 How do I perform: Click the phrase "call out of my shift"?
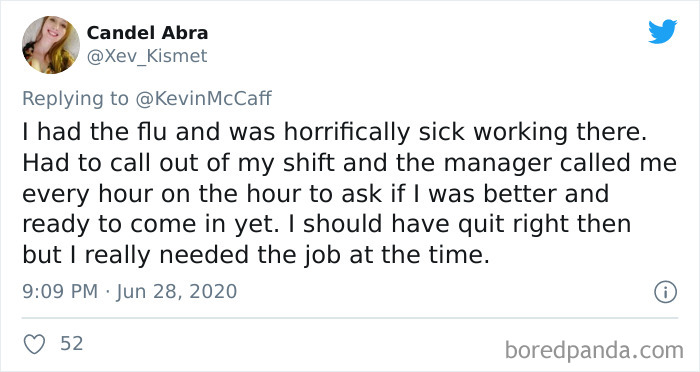[x=222, y=163]
